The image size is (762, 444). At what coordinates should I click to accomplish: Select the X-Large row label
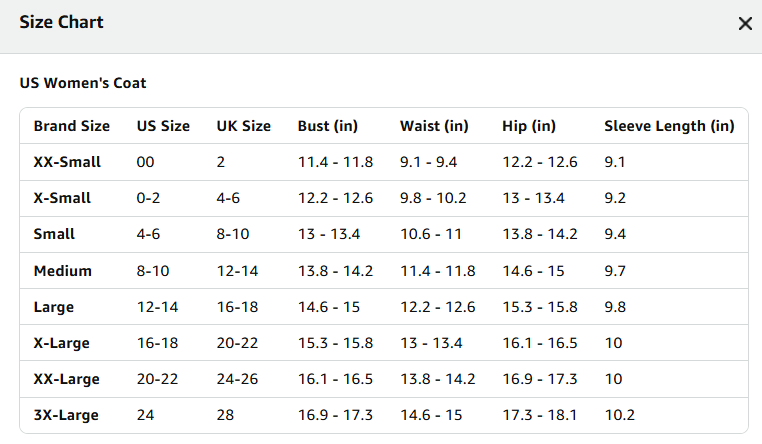tap(61, 343)
